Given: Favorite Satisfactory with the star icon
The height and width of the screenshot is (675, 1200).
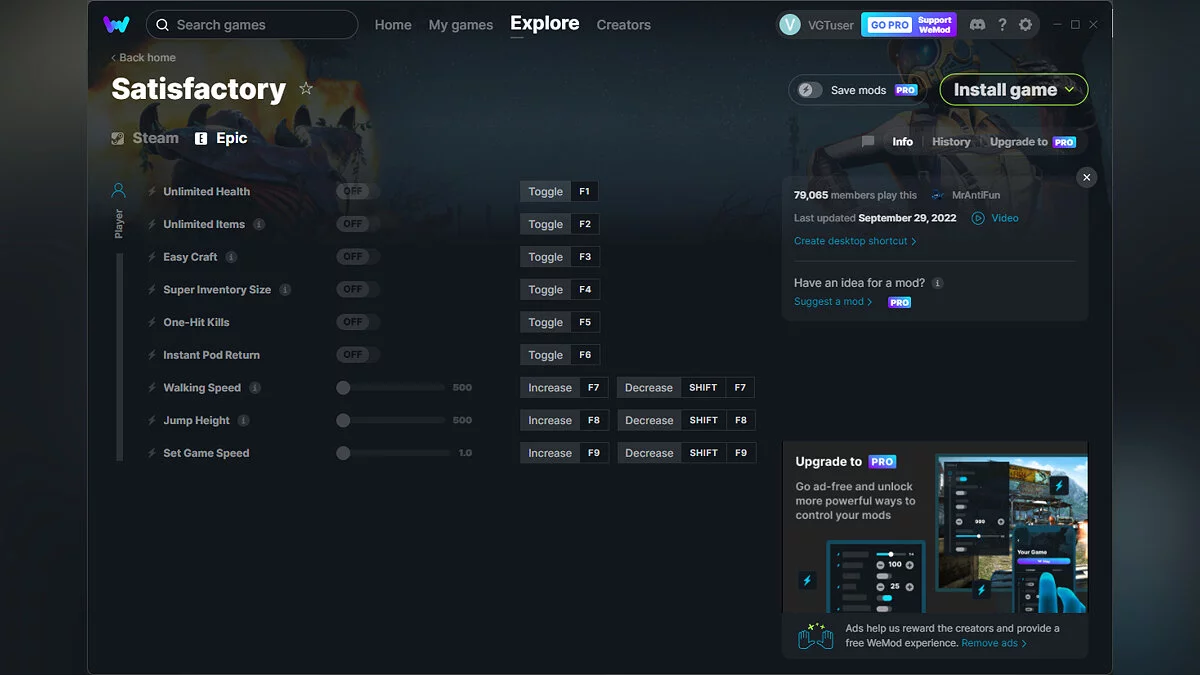Looking at the screenshot, I should [x=306, y=89].
